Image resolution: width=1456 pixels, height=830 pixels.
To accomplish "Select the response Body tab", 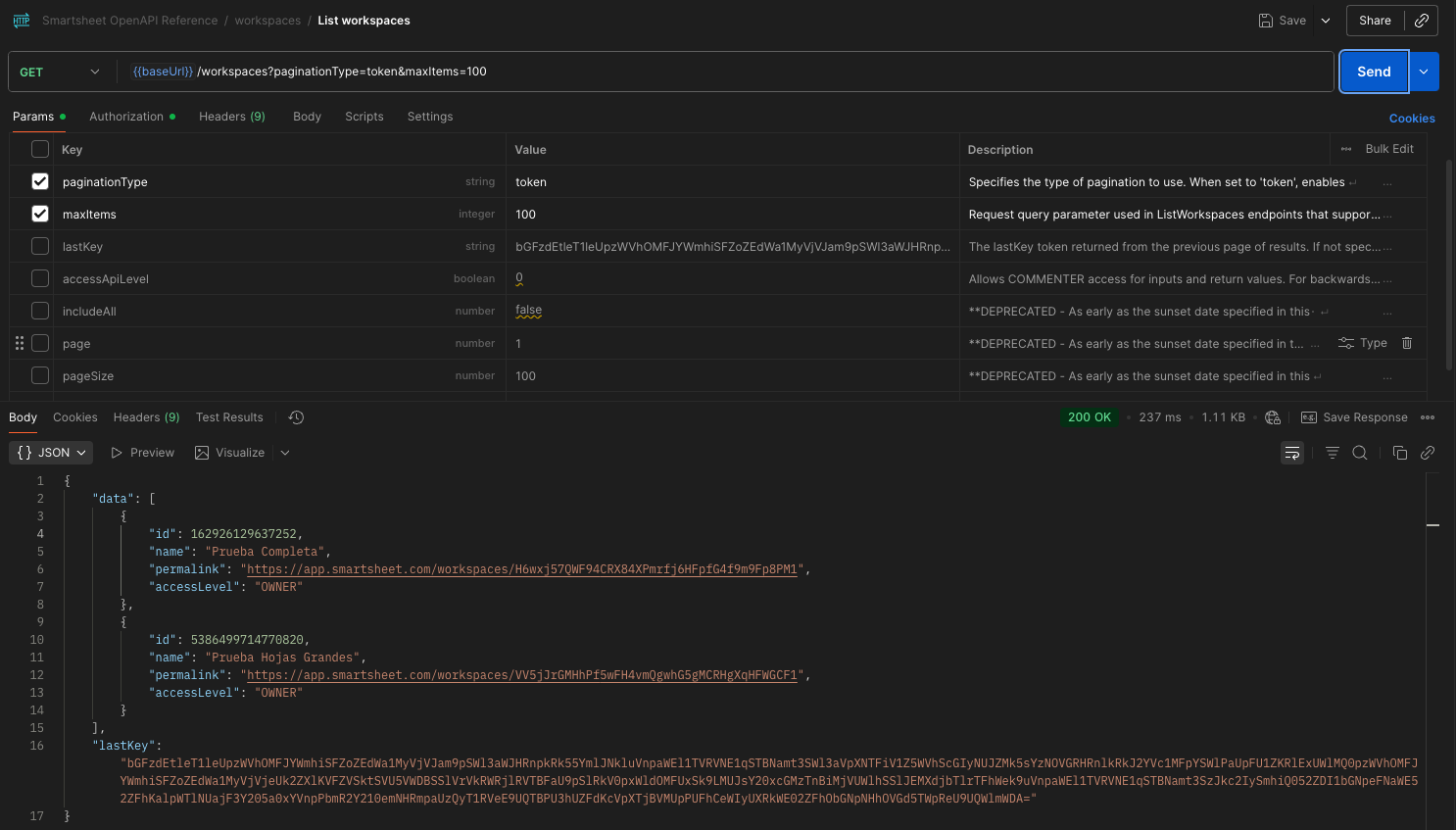I will coord(24,417).
